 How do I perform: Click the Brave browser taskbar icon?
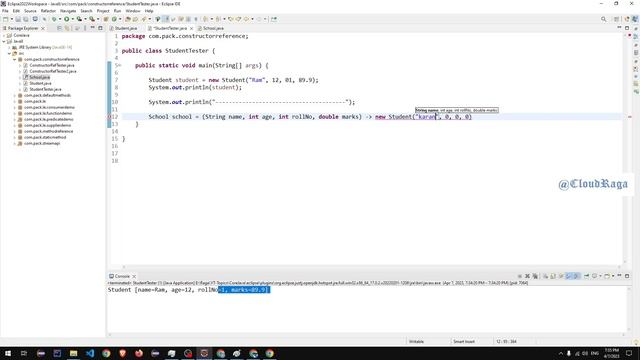point(122,353)
